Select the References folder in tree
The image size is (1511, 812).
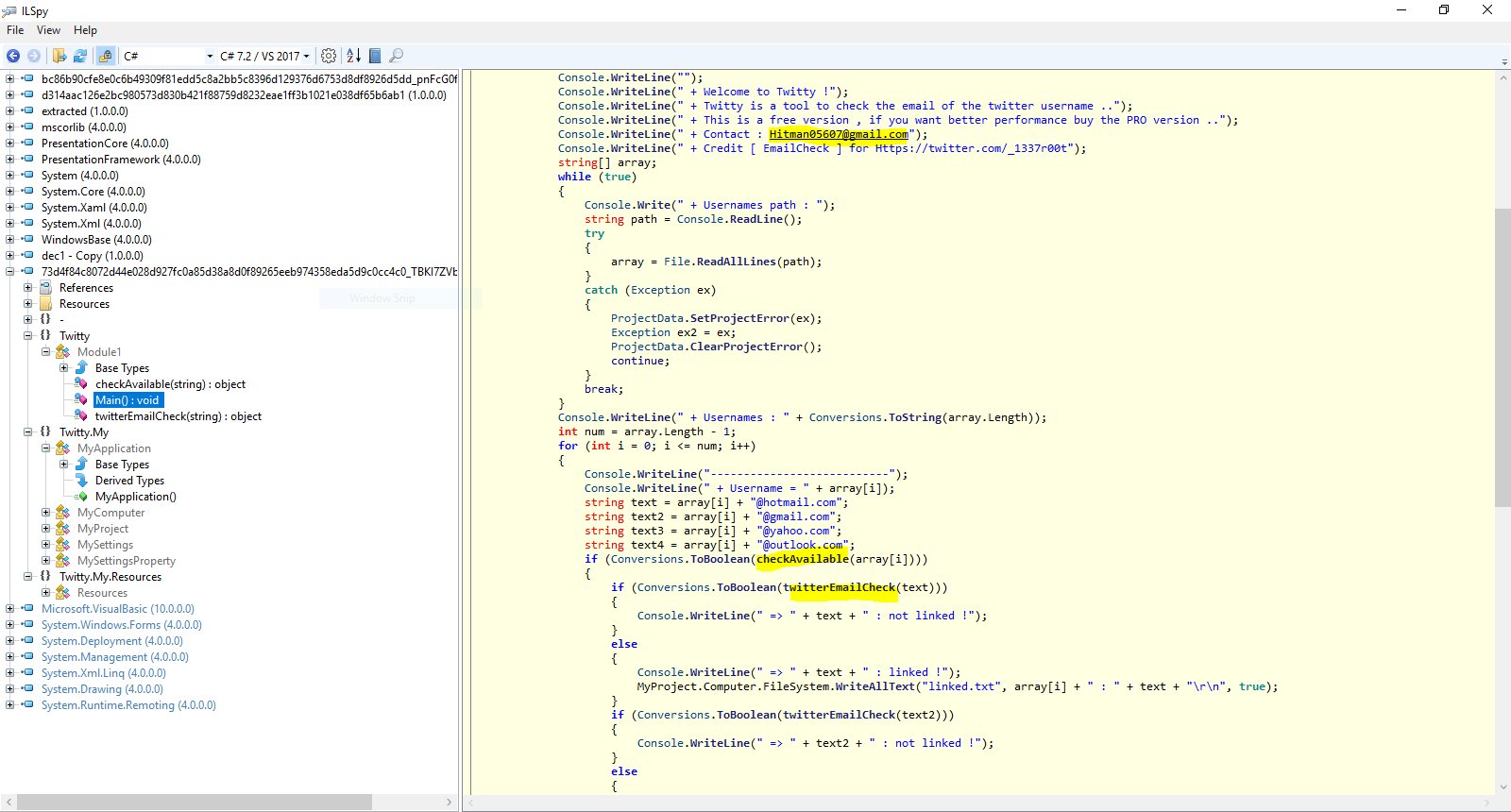coord(86,288)
